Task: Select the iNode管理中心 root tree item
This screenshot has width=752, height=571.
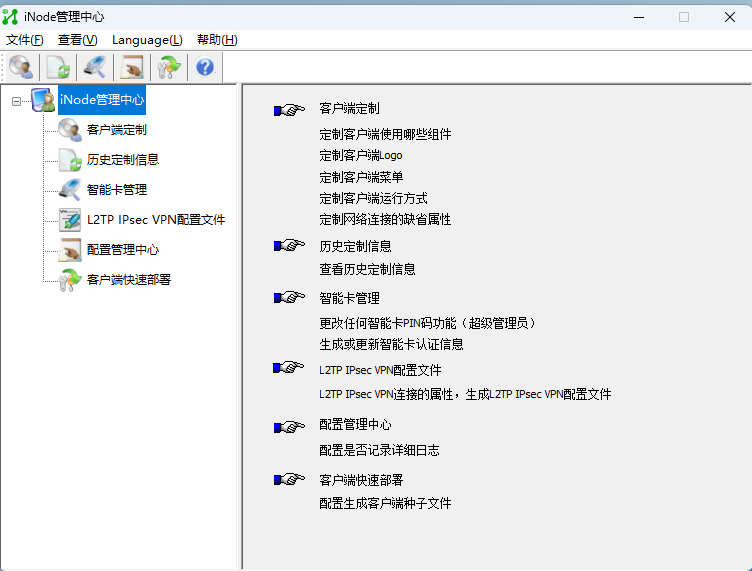Action: 102,100
